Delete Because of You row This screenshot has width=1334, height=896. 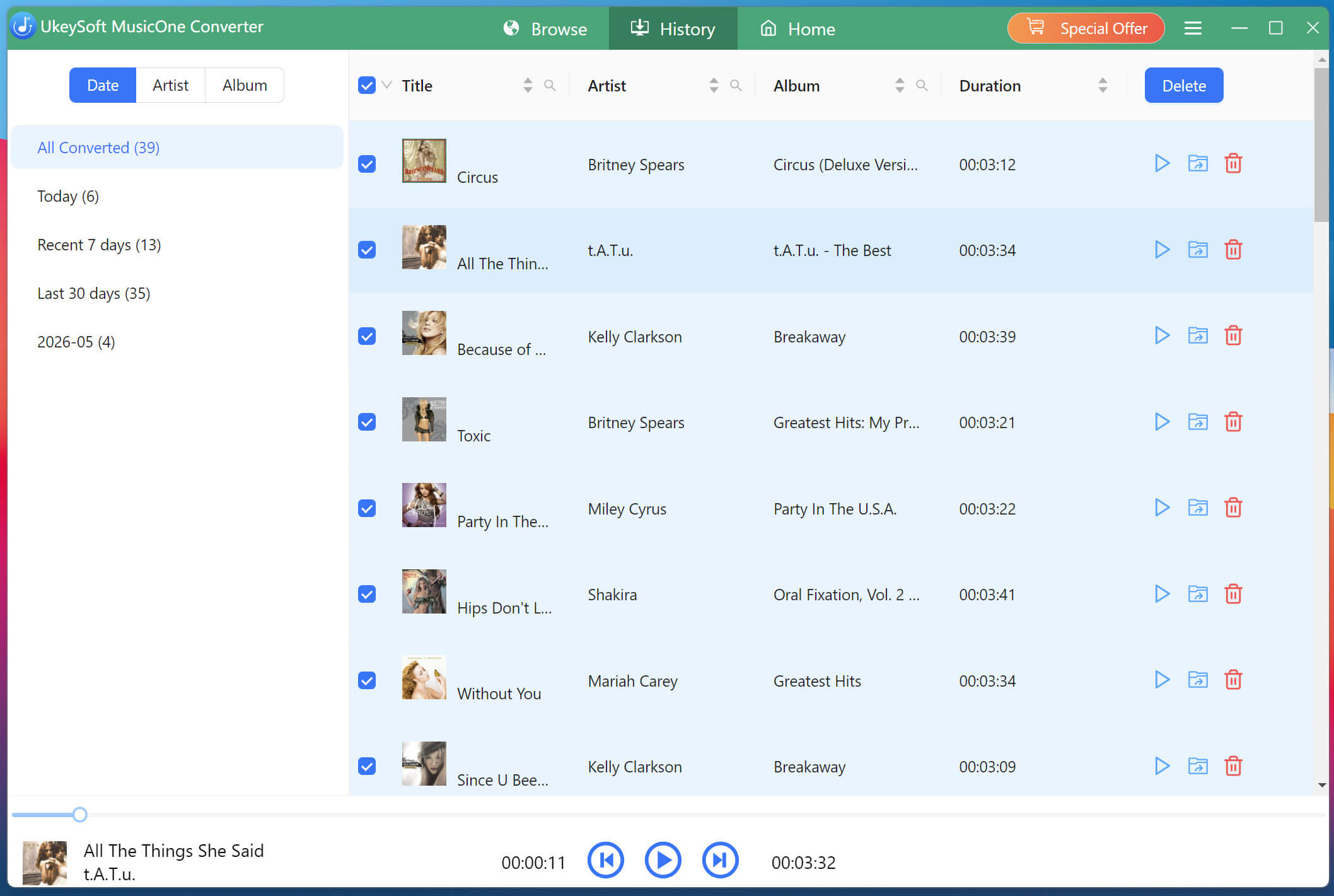click(x=1233, y=335)
